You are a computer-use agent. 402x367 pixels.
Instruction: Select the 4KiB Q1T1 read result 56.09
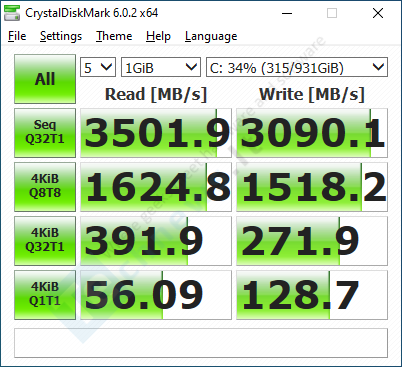[x=156, y=295]
